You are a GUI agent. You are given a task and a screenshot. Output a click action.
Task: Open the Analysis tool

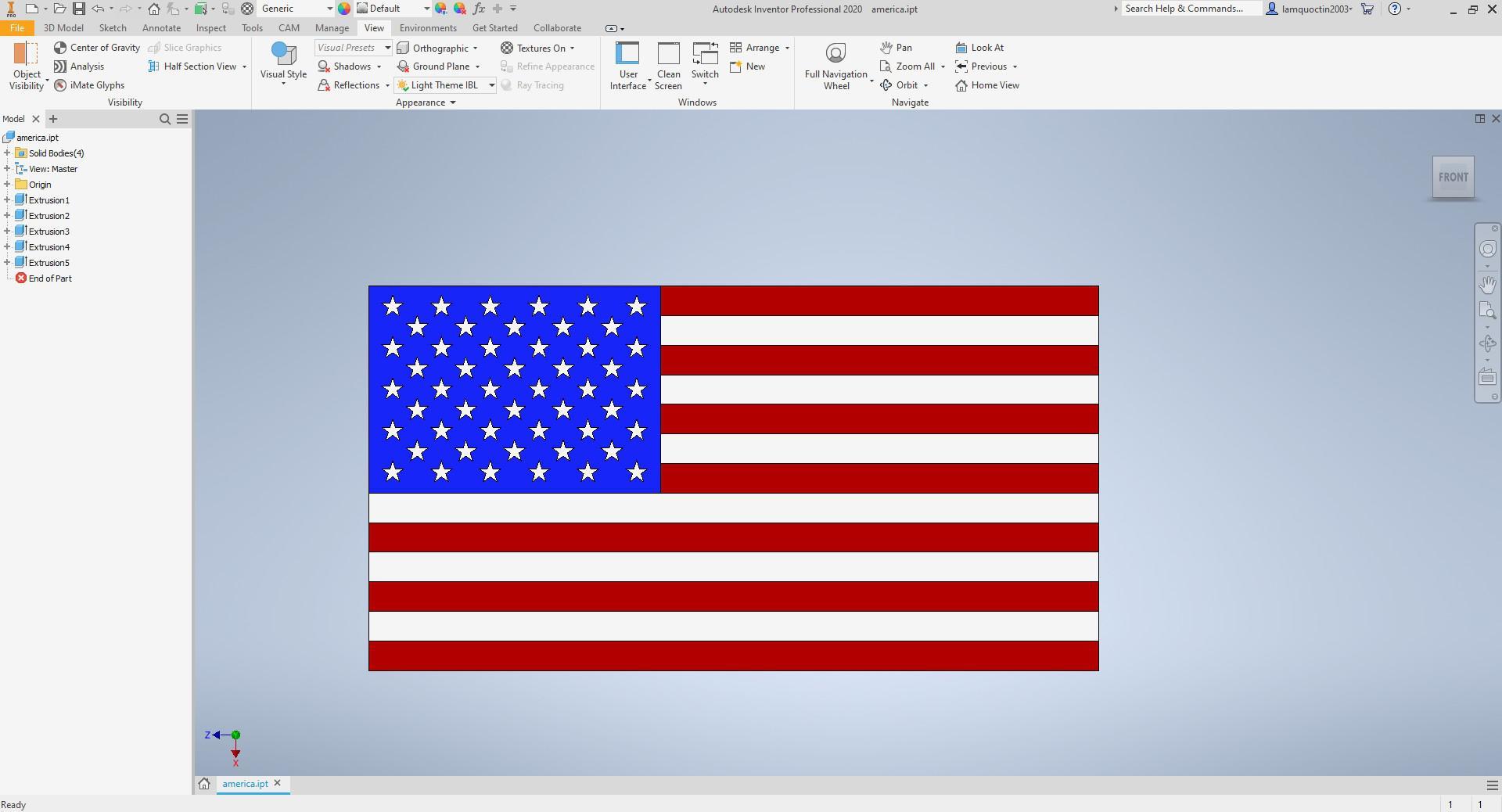click(79, 66)
